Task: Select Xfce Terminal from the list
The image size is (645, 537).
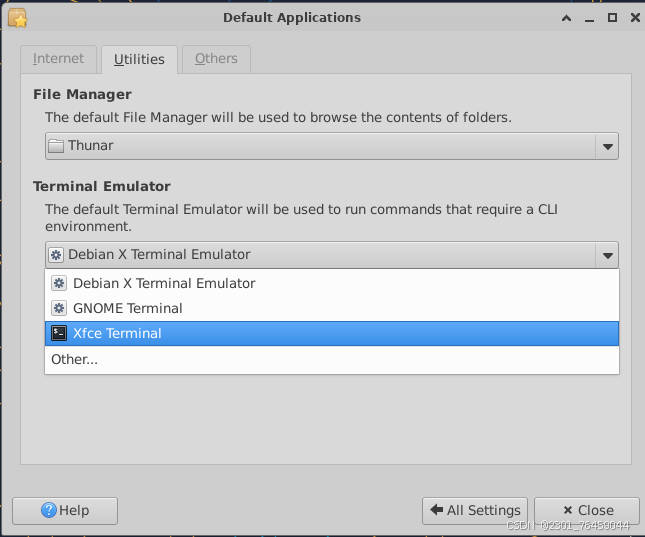Action: pyautogui.click(x=332, y=333)
